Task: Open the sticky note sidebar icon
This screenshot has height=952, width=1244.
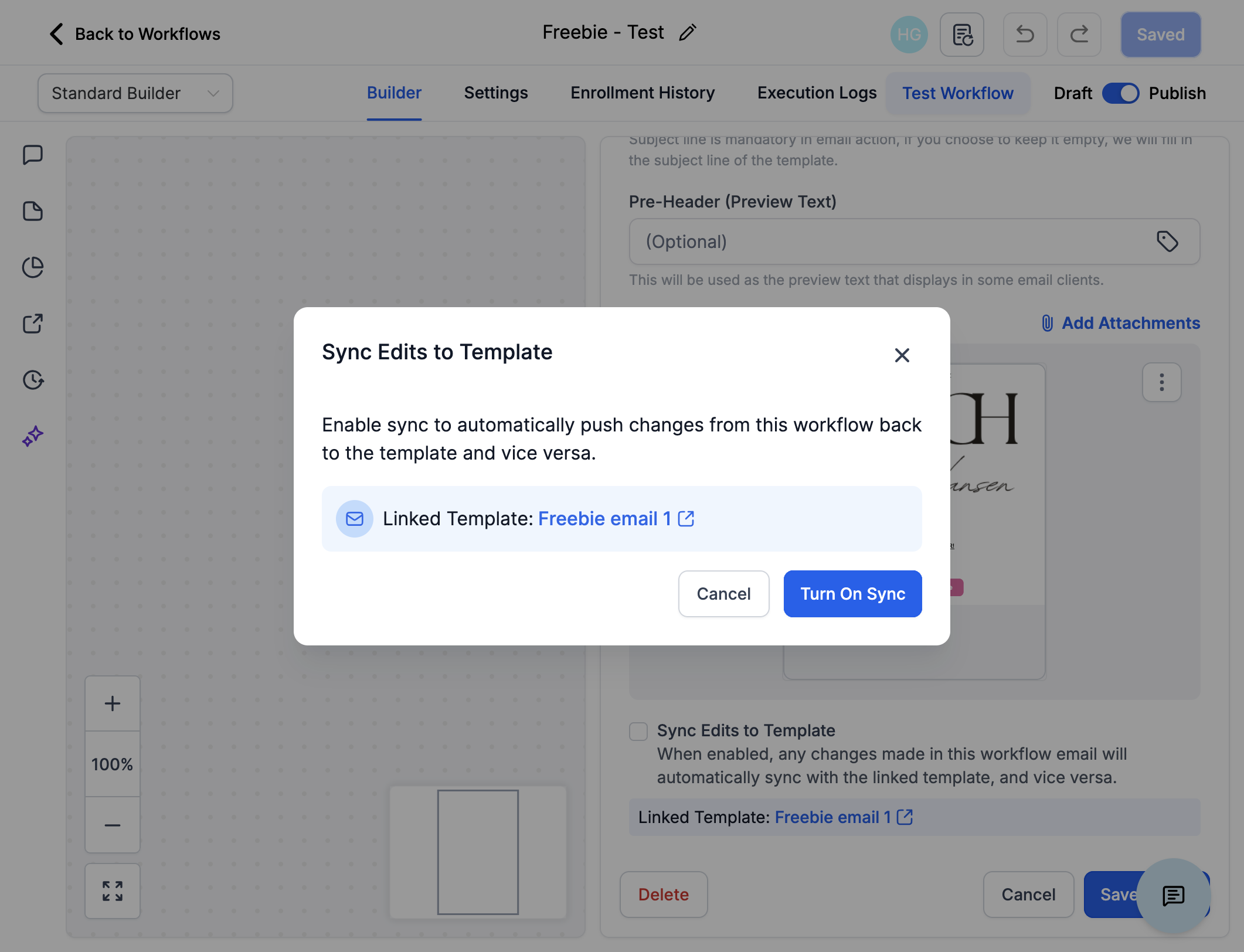Action: click(33, 211)
